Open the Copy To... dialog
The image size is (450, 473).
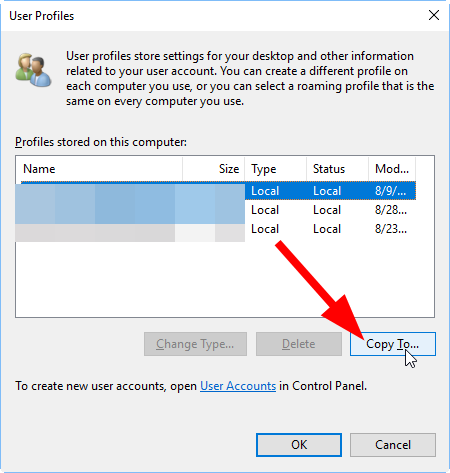(393, 344)
